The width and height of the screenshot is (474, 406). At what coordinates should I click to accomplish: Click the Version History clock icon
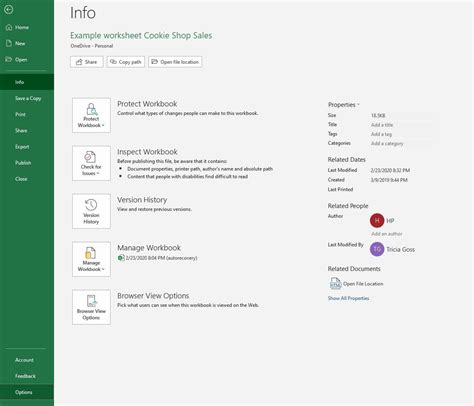pyautogui.click(x=91, y=205)
